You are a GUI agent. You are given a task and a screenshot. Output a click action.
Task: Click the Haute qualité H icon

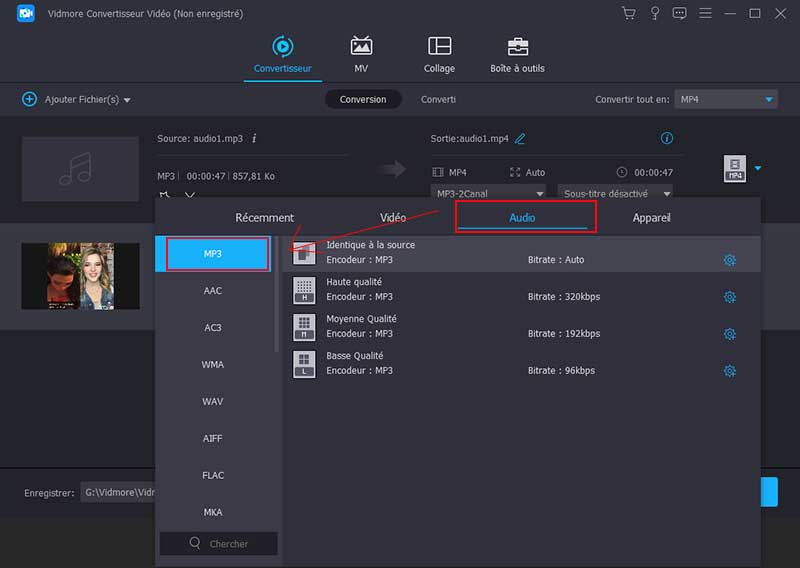click(x=304, y=290)
